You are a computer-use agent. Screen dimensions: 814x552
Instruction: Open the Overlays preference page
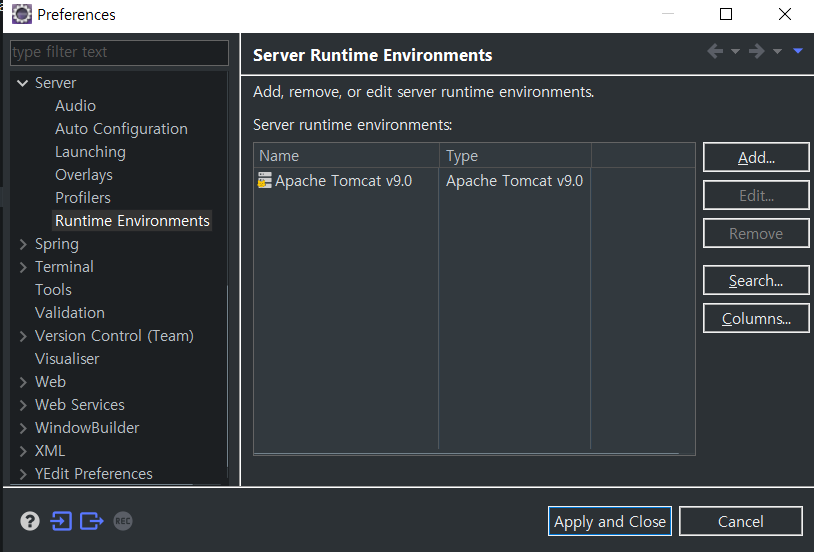point(84,174)
